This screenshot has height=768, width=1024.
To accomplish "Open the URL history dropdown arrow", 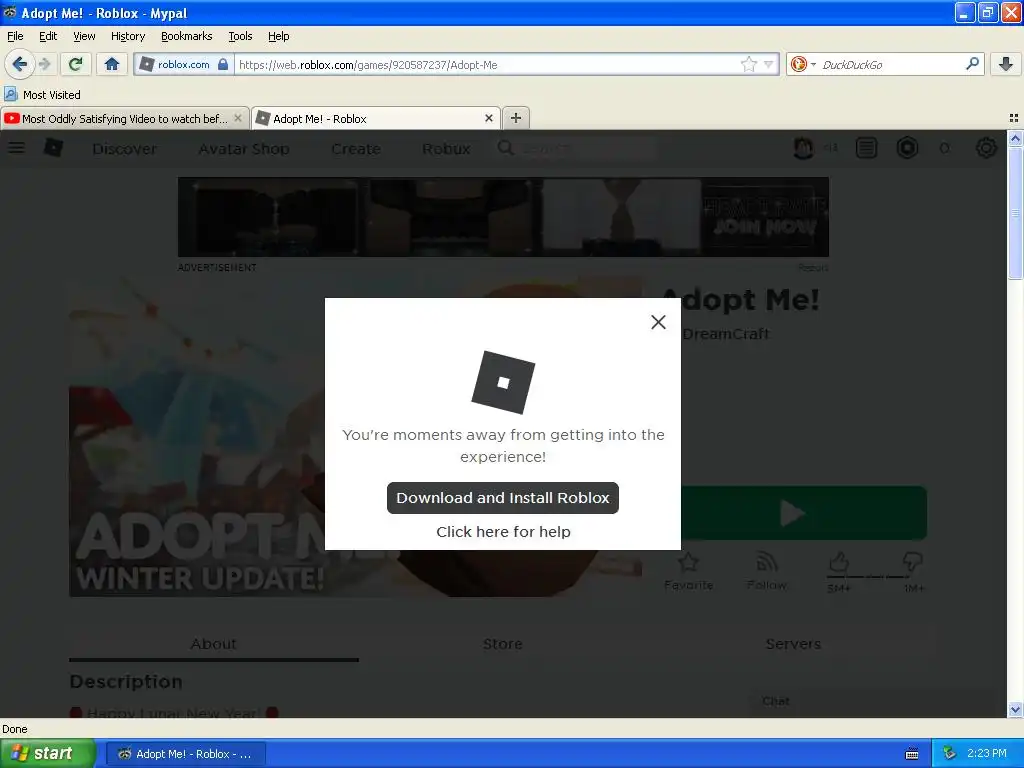I will click(x=768, y=64).
